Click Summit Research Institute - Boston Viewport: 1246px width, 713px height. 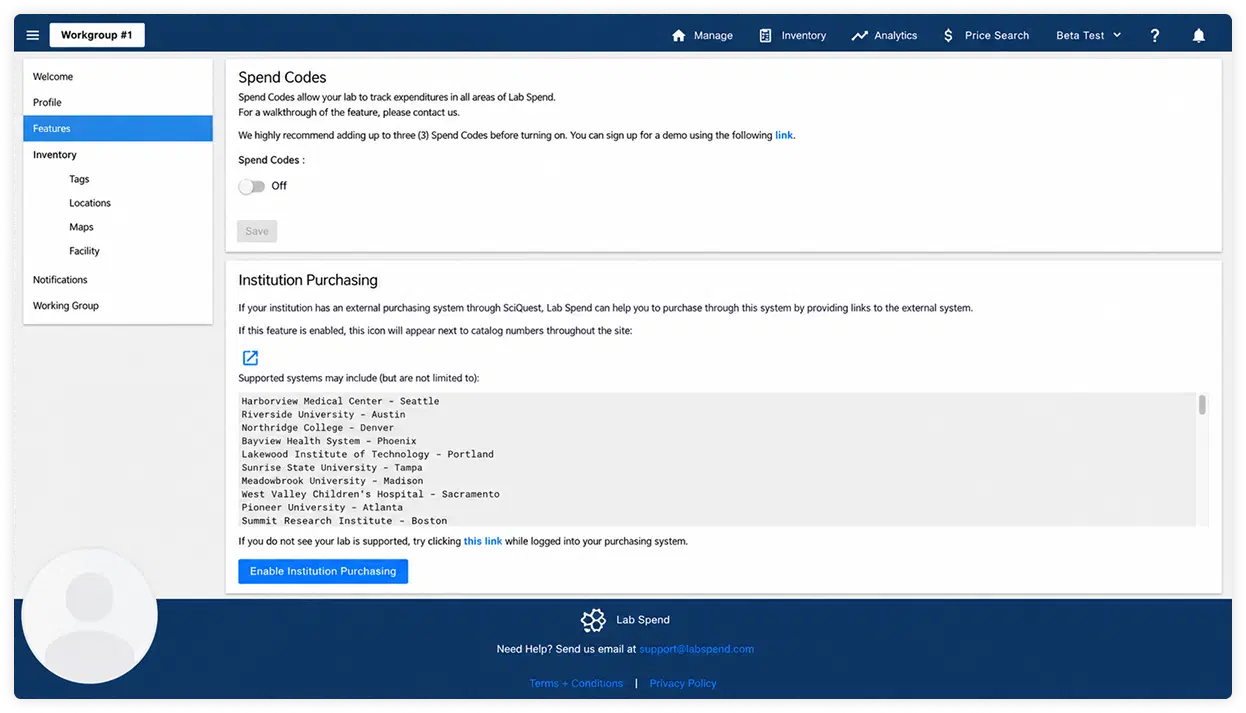point(344,521)
